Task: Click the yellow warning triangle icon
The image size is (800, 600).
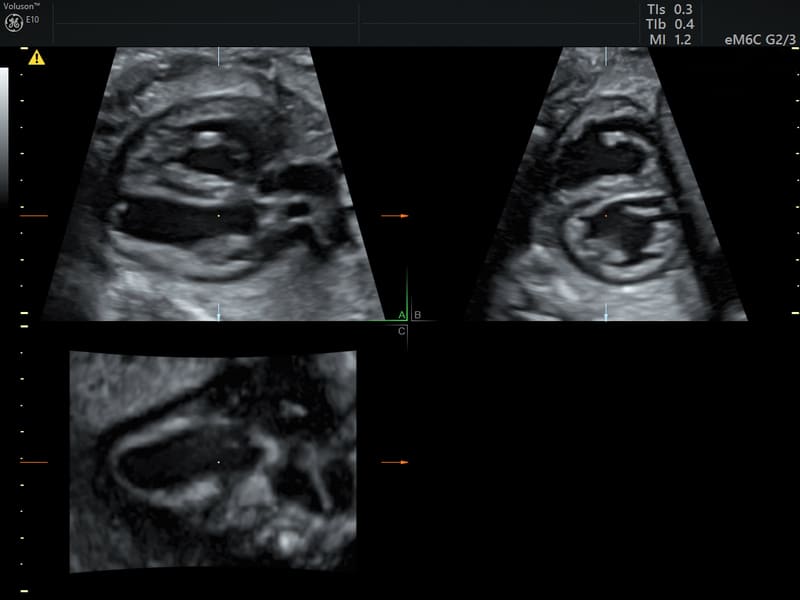Action: (37, 58)
